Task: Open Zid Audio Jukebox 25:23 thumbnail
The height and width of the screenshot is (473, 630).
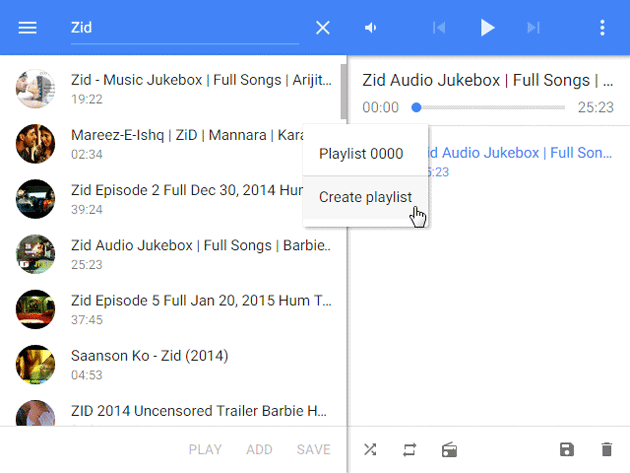Action: [35, 254]
